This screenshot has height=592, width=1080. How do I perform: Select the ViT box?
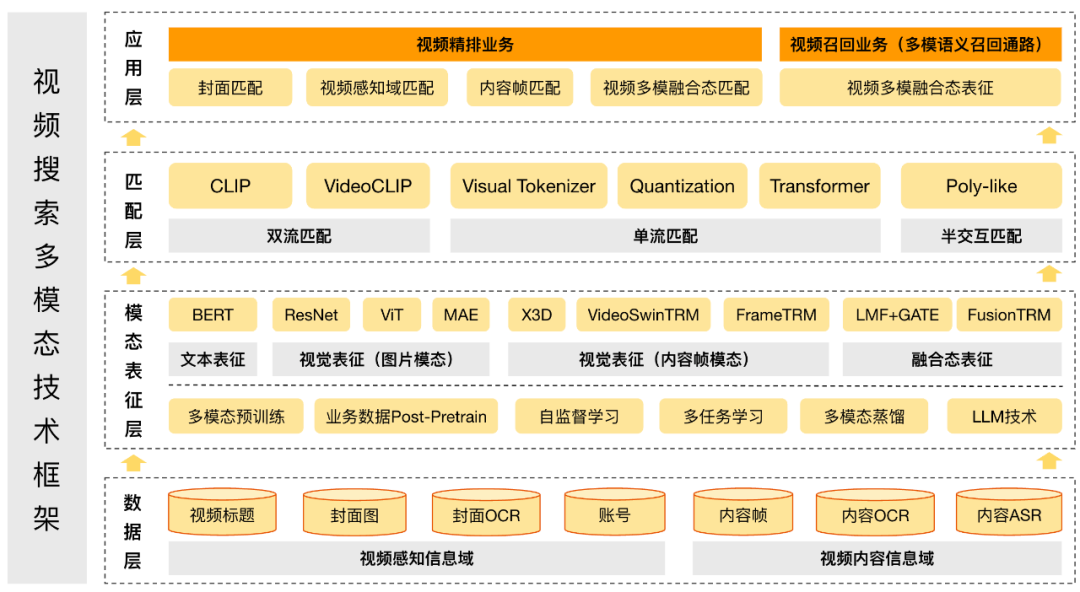(x=391, y=315)
